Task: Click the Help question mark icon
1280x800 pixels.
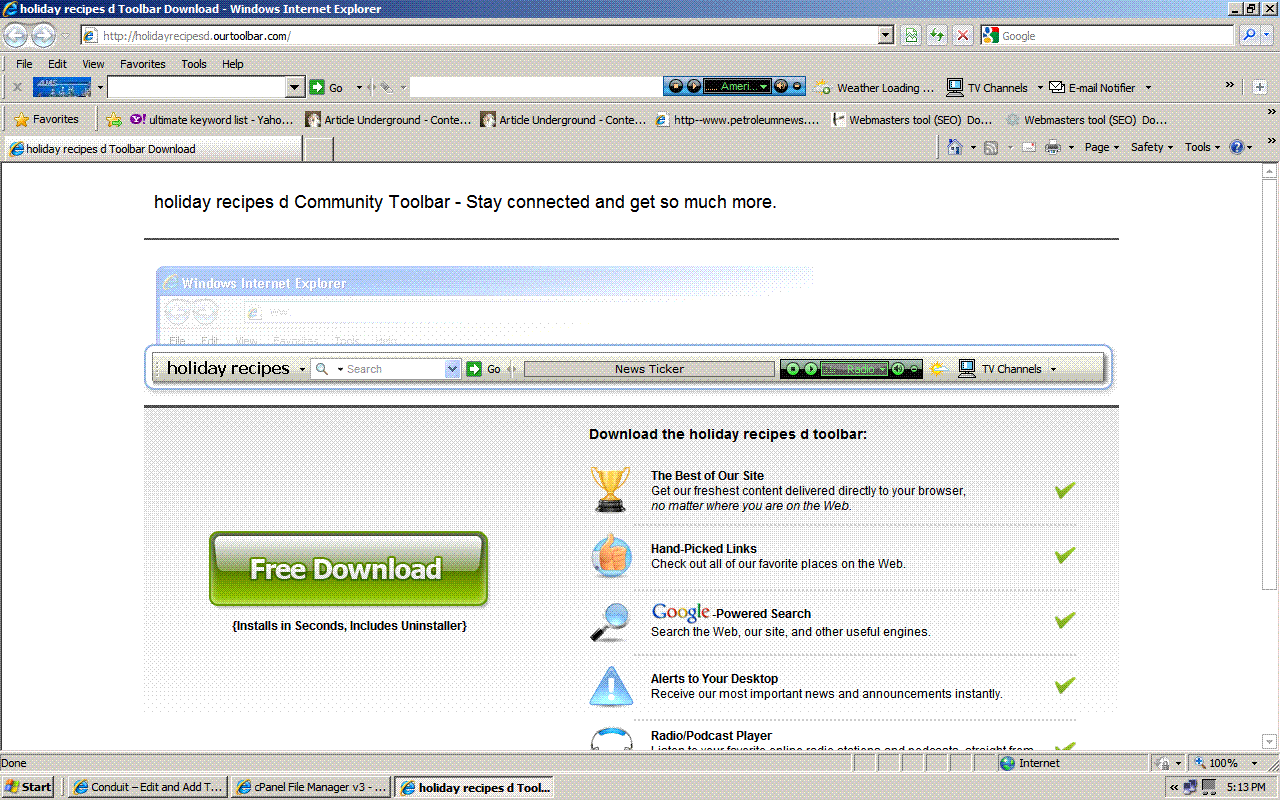Action: click(1237, 147)
